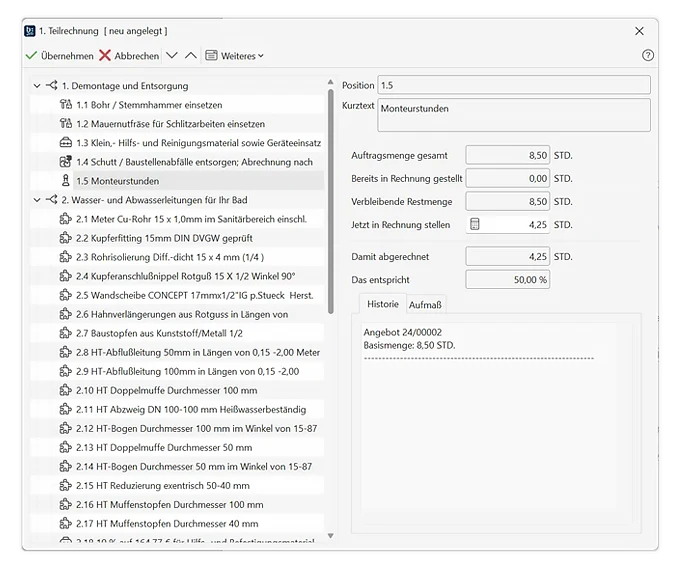Click the puzzle icon of 2.12 HT-Bogen 100 mm

65,428
